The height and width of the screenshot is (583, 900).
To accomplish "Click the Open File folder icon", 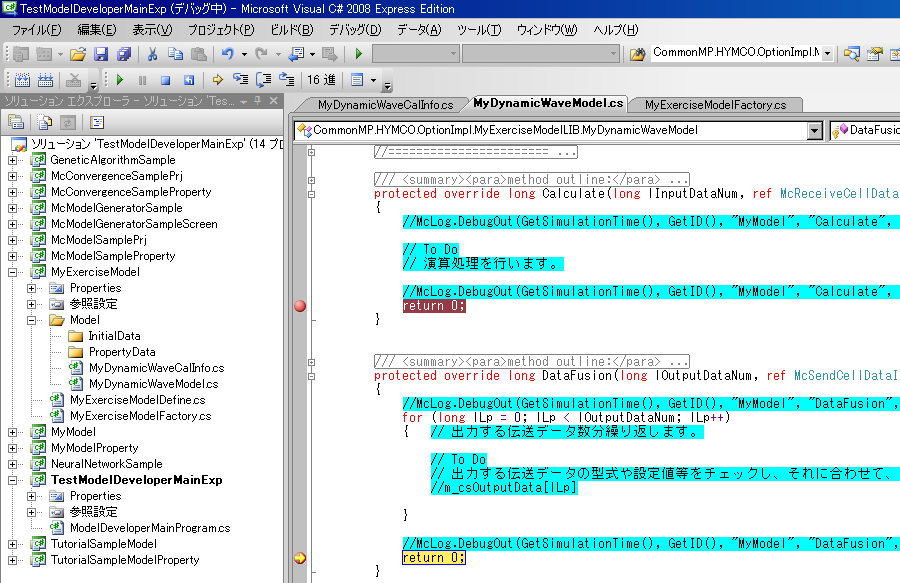I will 77,54.
